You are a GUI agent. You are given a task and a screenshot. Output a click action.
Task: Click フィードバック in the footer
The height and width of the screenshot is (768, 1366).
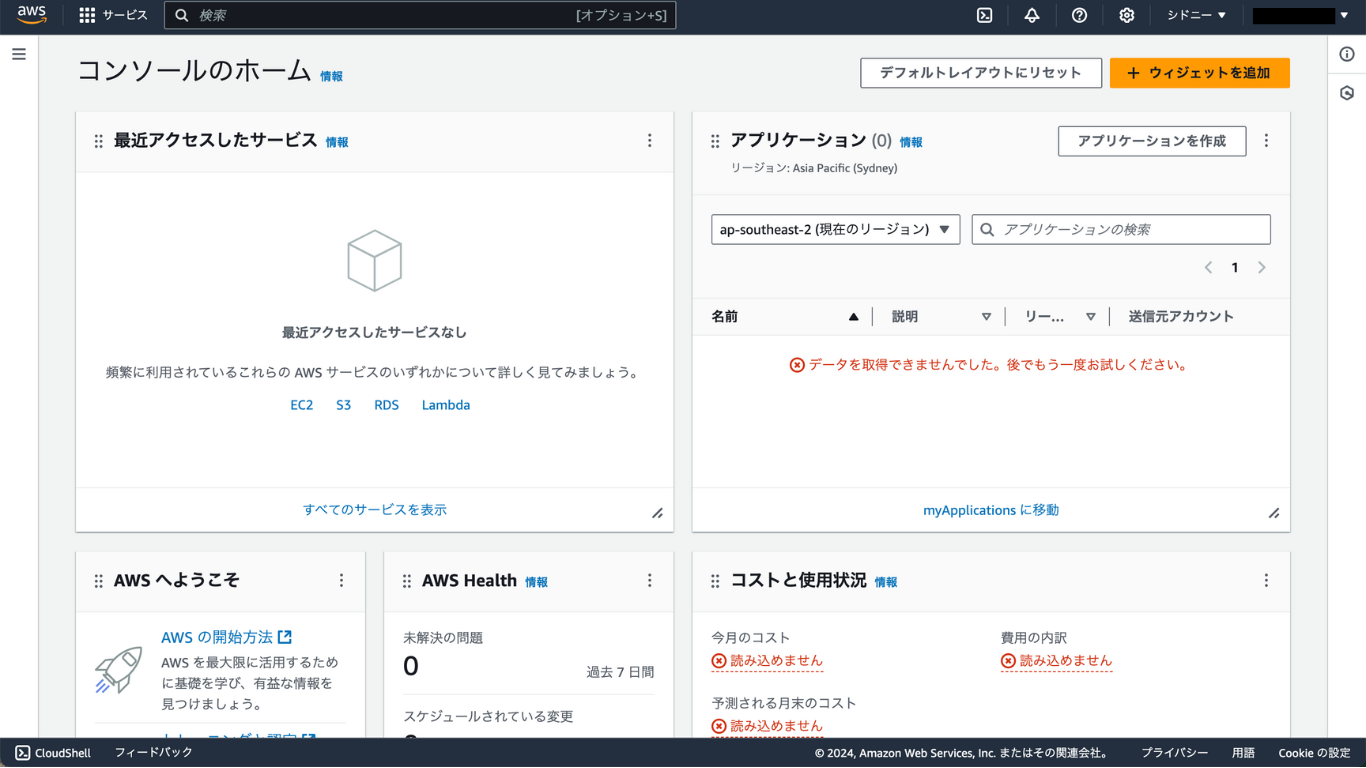(x=153, y=753)
